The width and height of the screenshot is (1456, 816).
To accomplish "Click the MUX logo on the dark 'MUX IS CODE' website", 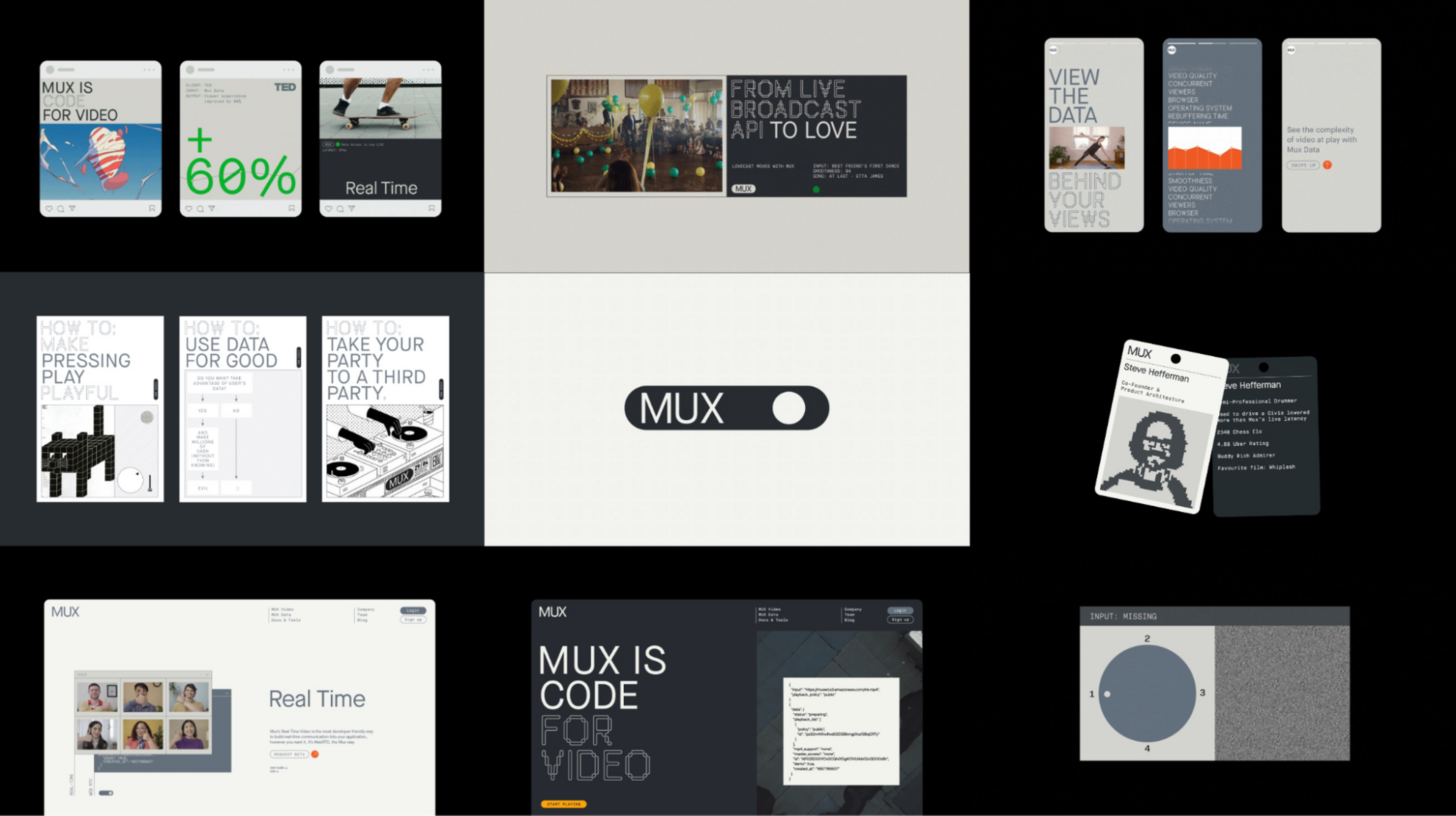I will coord(552,612).
